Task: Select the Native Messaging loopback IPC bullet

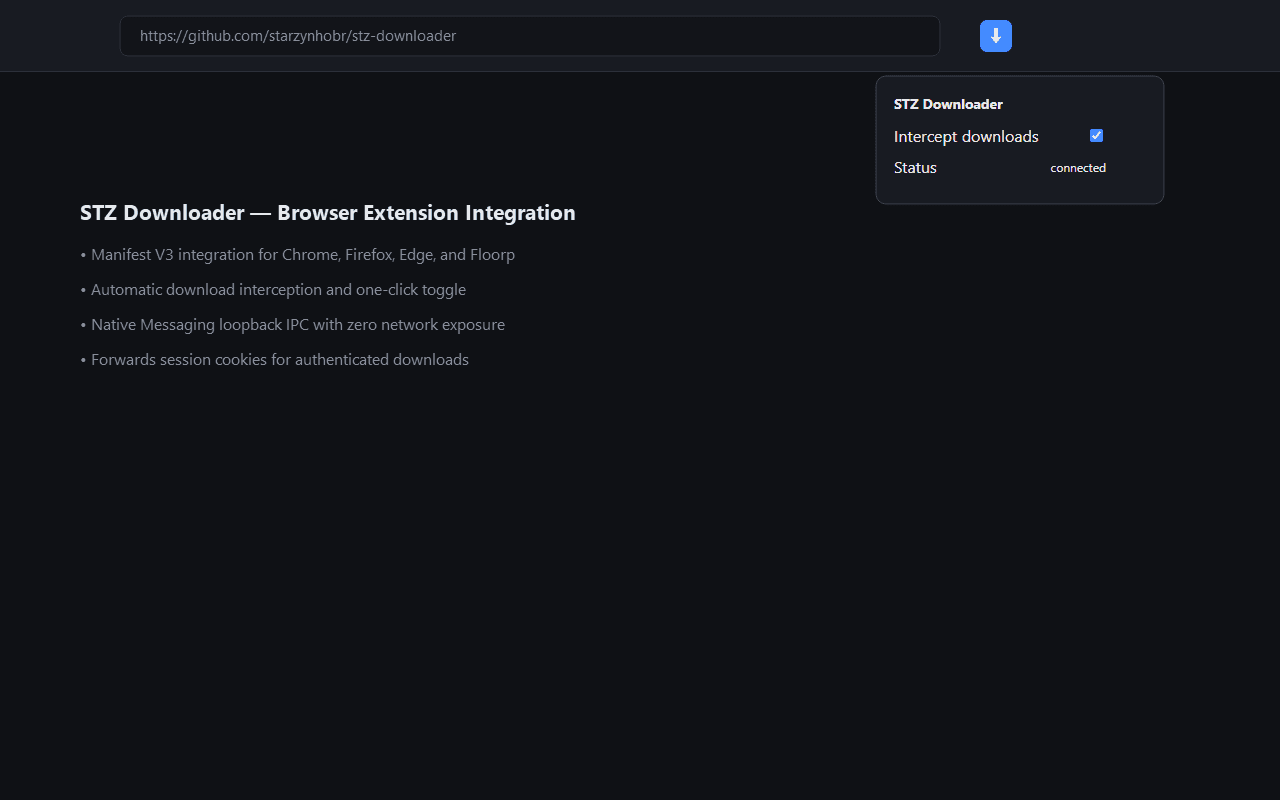Action: point(293,325)
